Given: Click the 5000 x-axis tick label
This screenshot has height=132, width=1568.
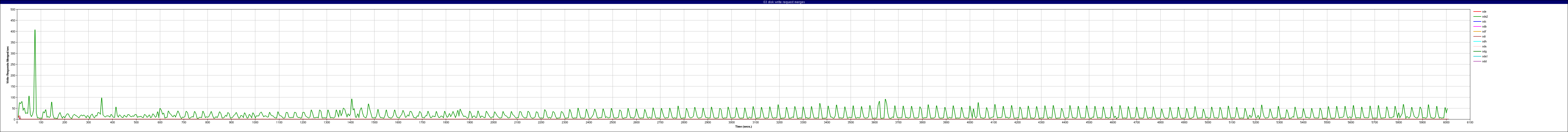Looking at the screenshot, I should pos(1208,122).
